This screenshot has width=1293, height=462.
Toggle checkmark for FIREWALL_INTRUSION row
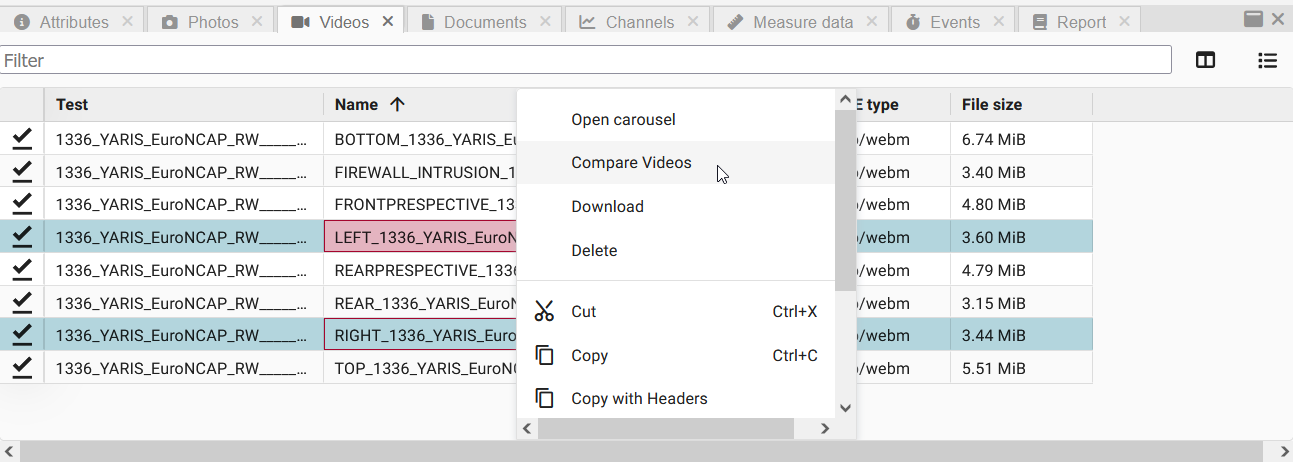22,172
